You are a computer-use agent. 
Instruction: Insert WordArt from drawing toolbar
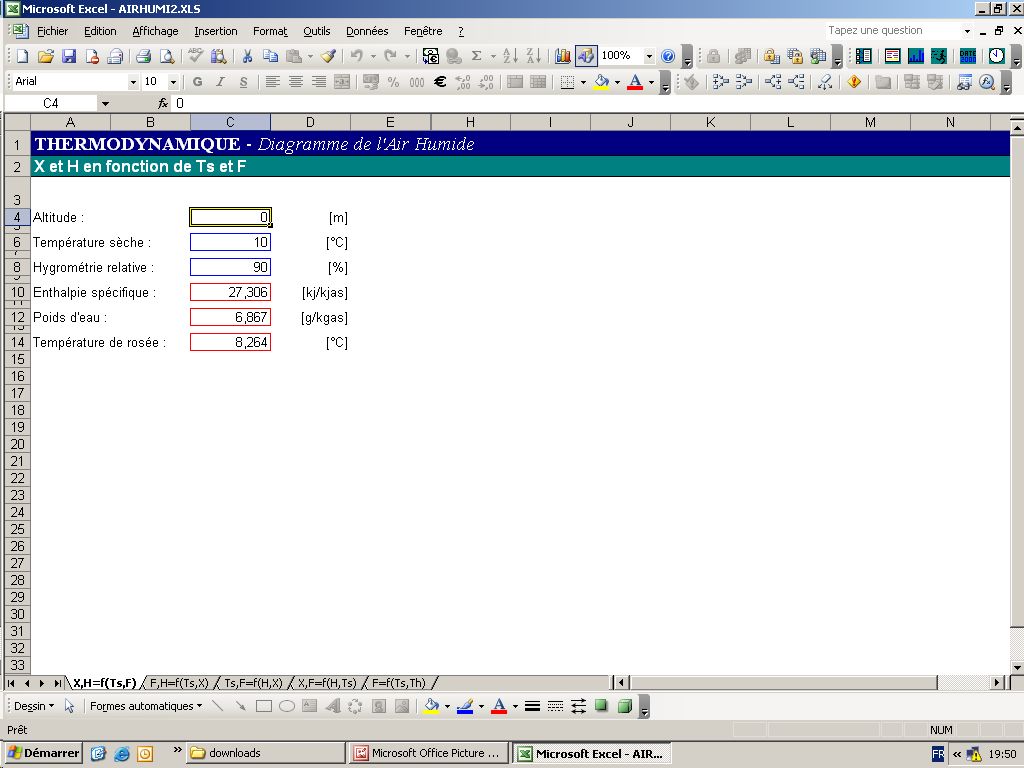pyautogui.click(x=333, y=706)
